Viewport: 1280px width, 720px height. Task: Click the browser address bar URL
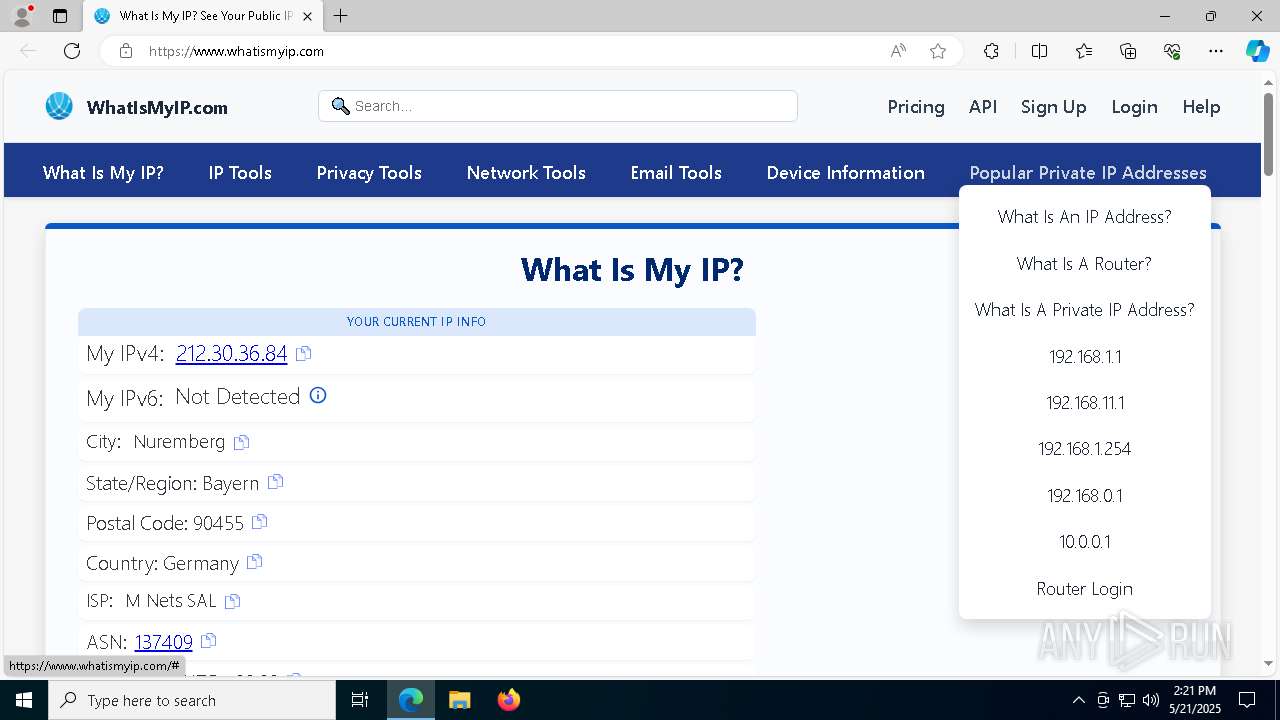[x=236, y=51]
